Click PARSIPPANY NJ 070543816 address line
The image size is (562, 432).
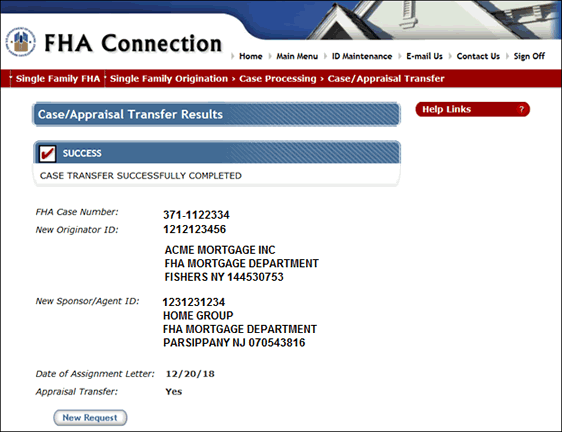[234, 343]
